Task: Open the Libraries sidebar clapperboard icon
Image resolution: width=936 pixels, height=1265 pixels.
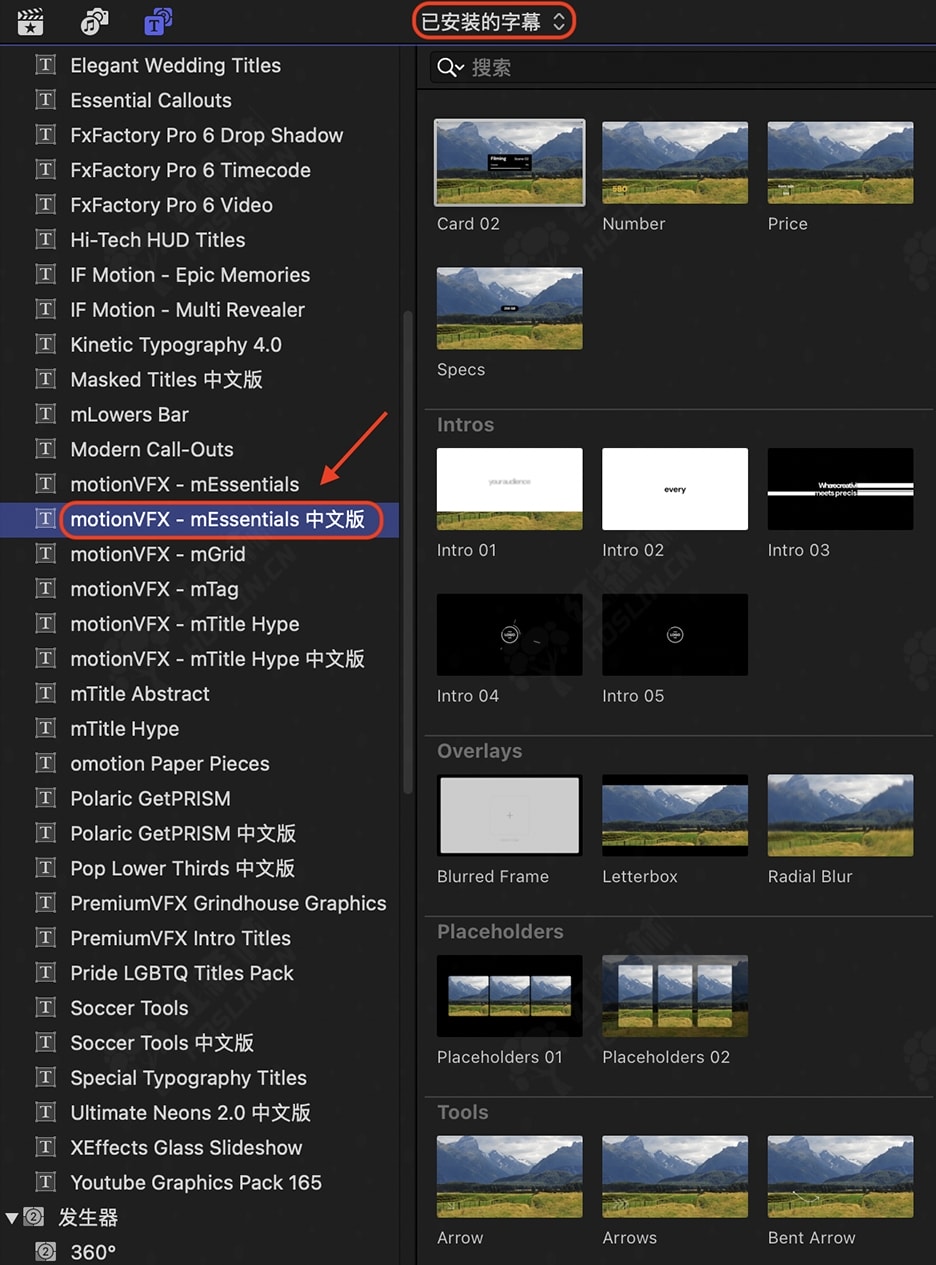Action: (31, 21)
